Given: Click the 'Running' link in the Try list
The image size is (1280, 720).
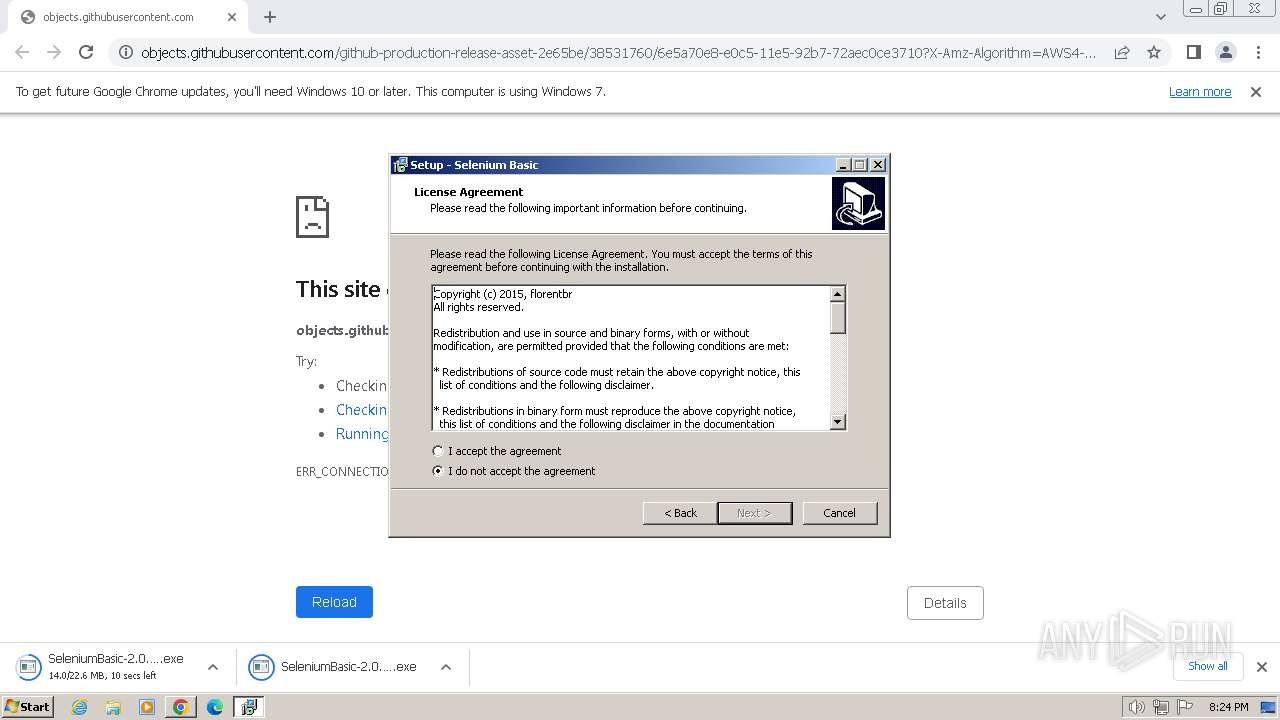Looking at the screenshot, I should click(362, 434).
